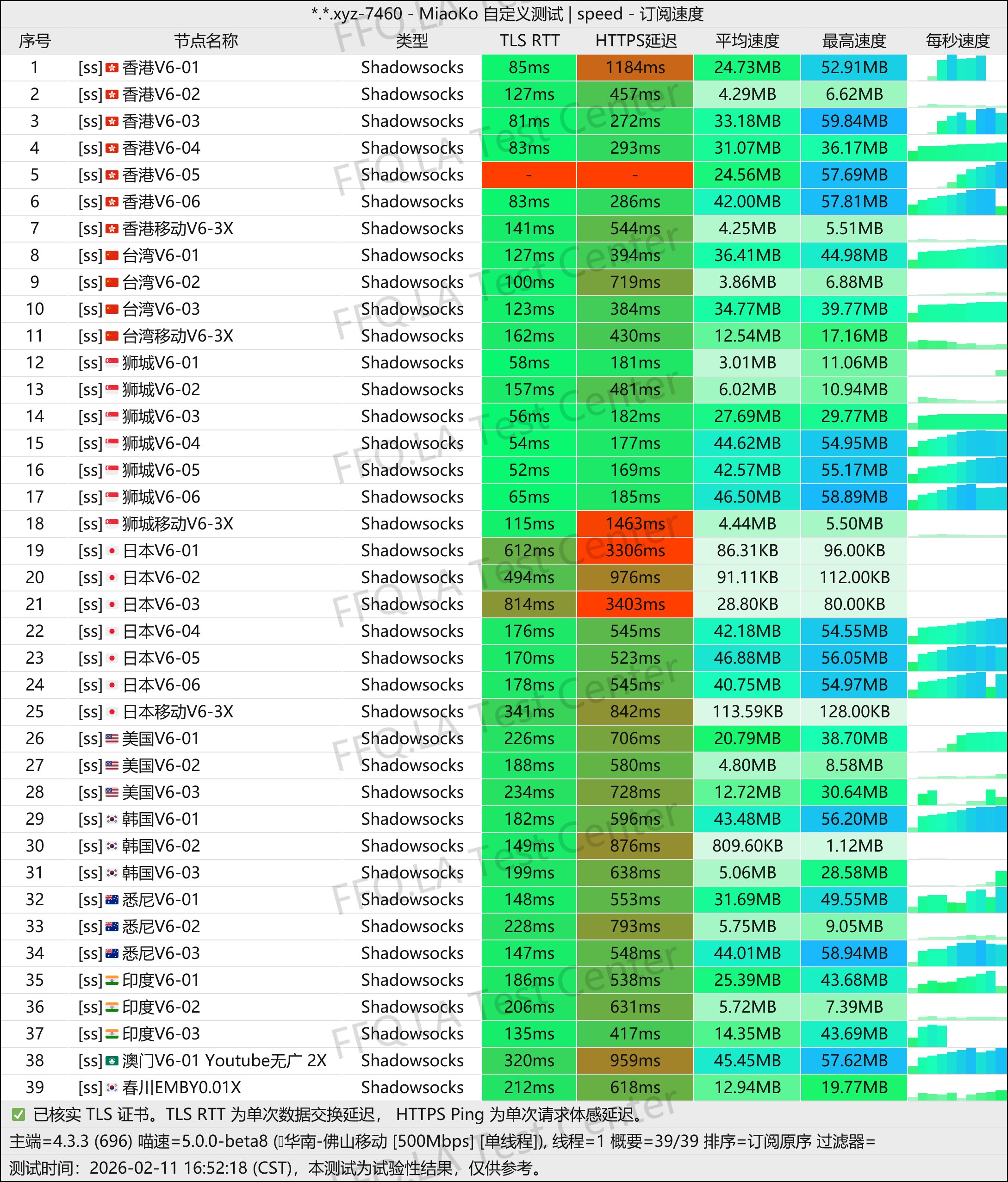This screenshot has width=1008, height=1182.
Task: Click the 3403ms HTTPS delay cell
Action: click(635, 604)
